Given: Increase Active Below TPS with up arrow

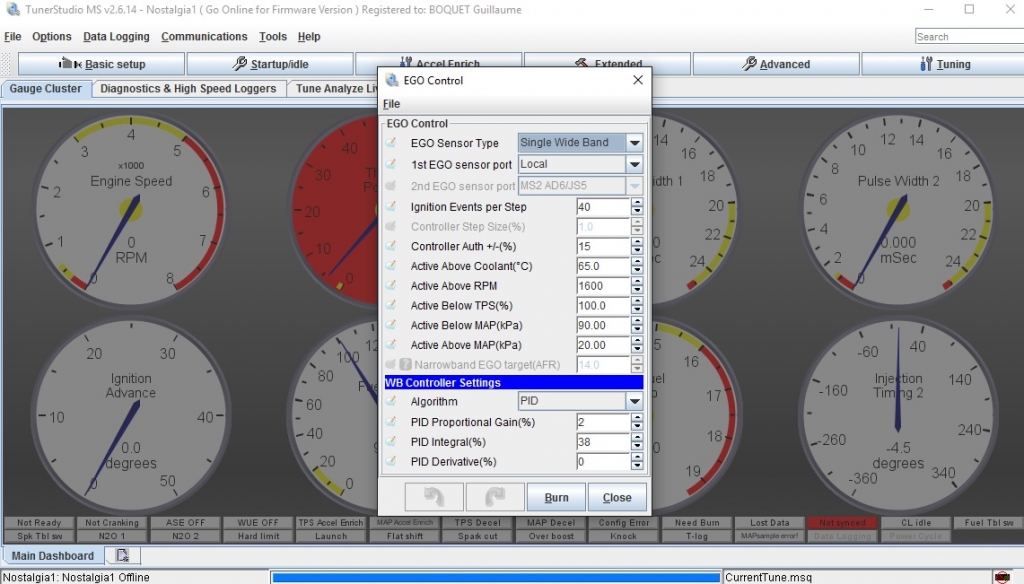Looking at the screenshot, I should point(637,300).
